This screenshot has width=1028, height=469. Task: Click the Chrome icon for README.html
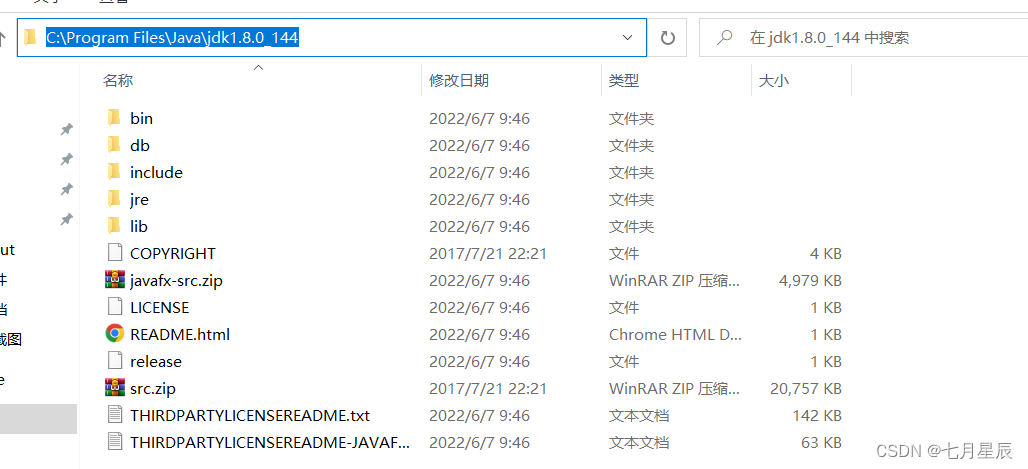coord(115,334)
